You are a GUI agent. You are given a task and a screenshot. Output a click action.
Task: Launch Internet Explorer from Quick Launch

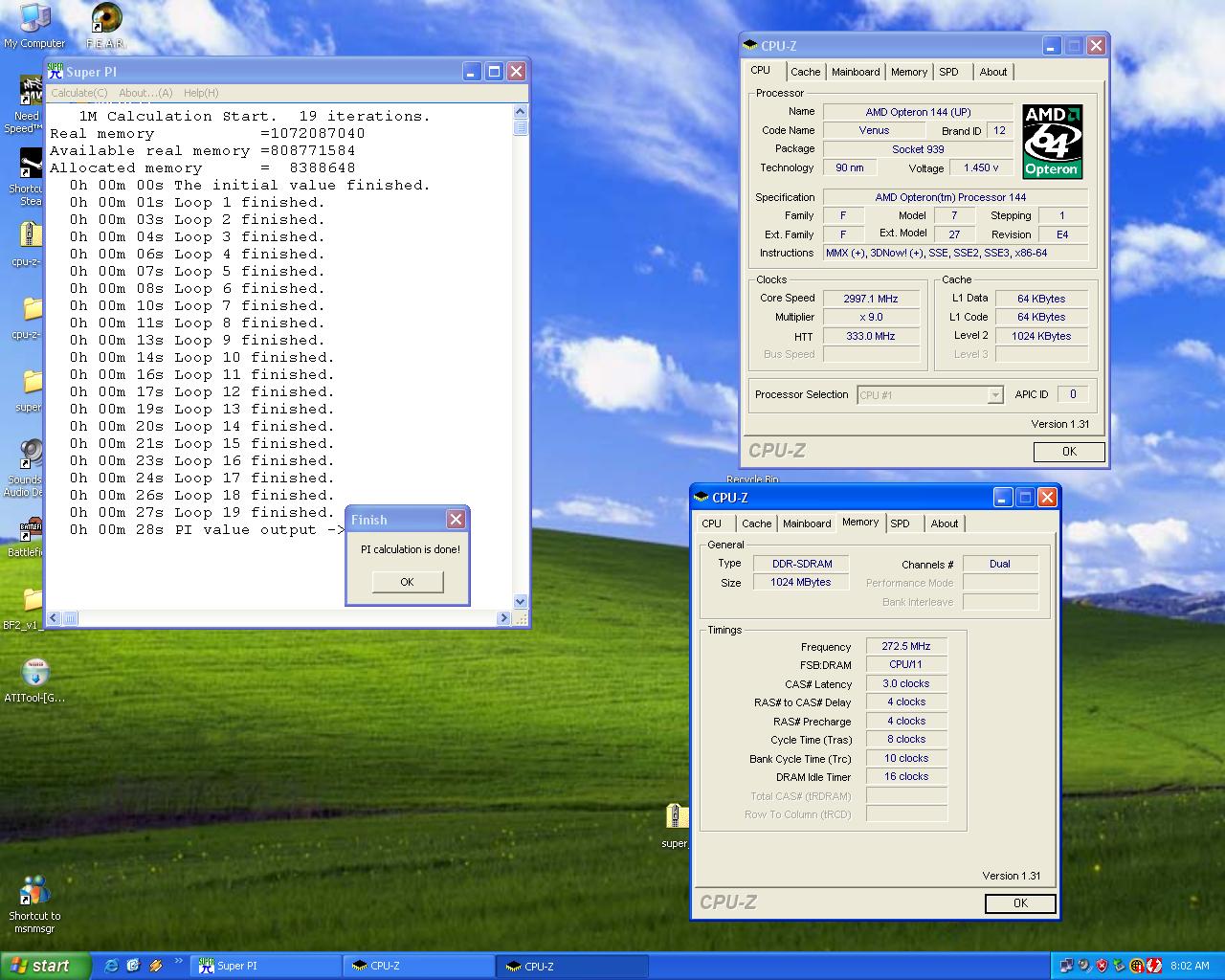[x=111, y=966]
